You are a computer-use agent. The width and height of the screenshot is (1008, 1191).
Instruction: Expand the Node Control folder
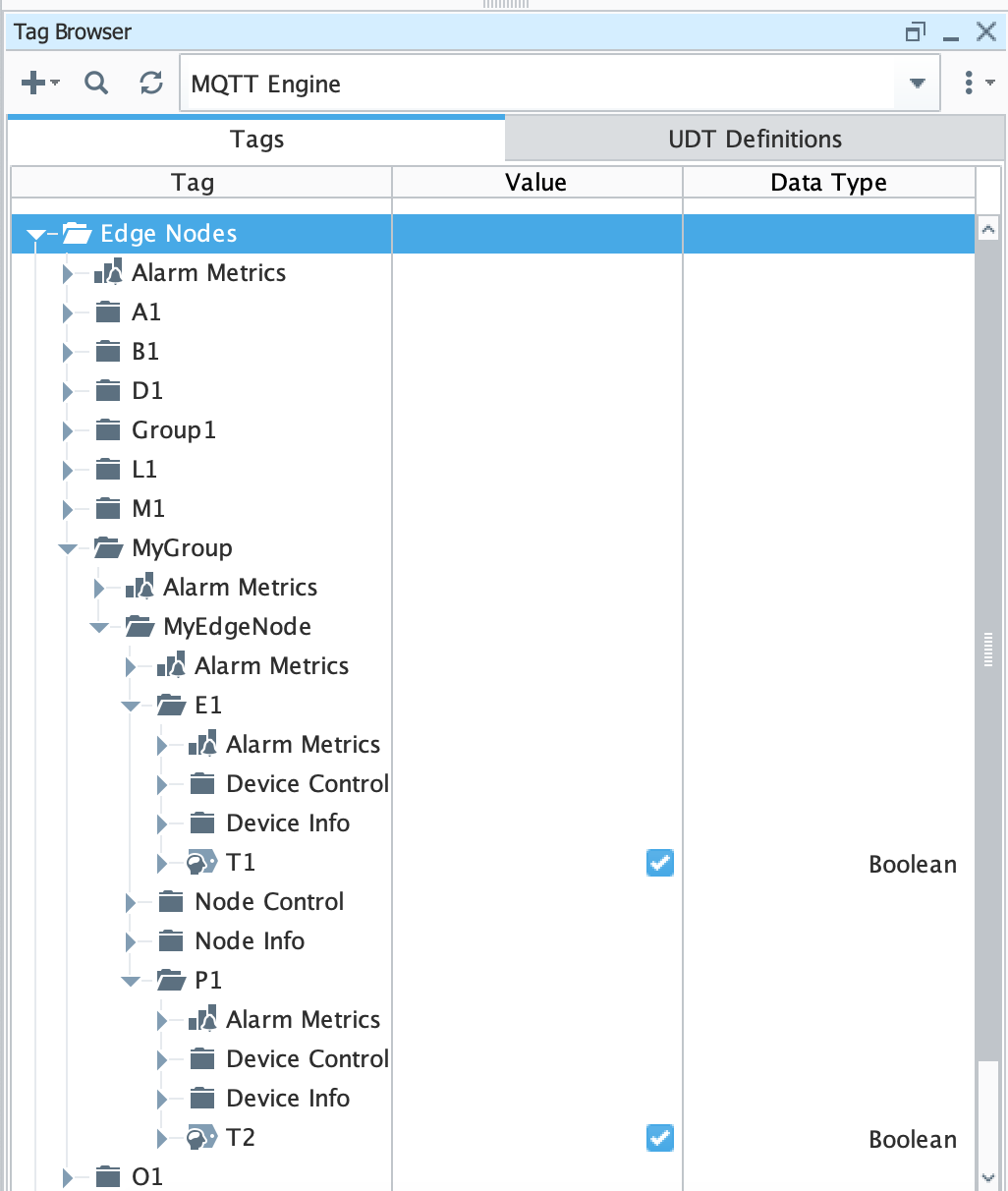point(131,902)
